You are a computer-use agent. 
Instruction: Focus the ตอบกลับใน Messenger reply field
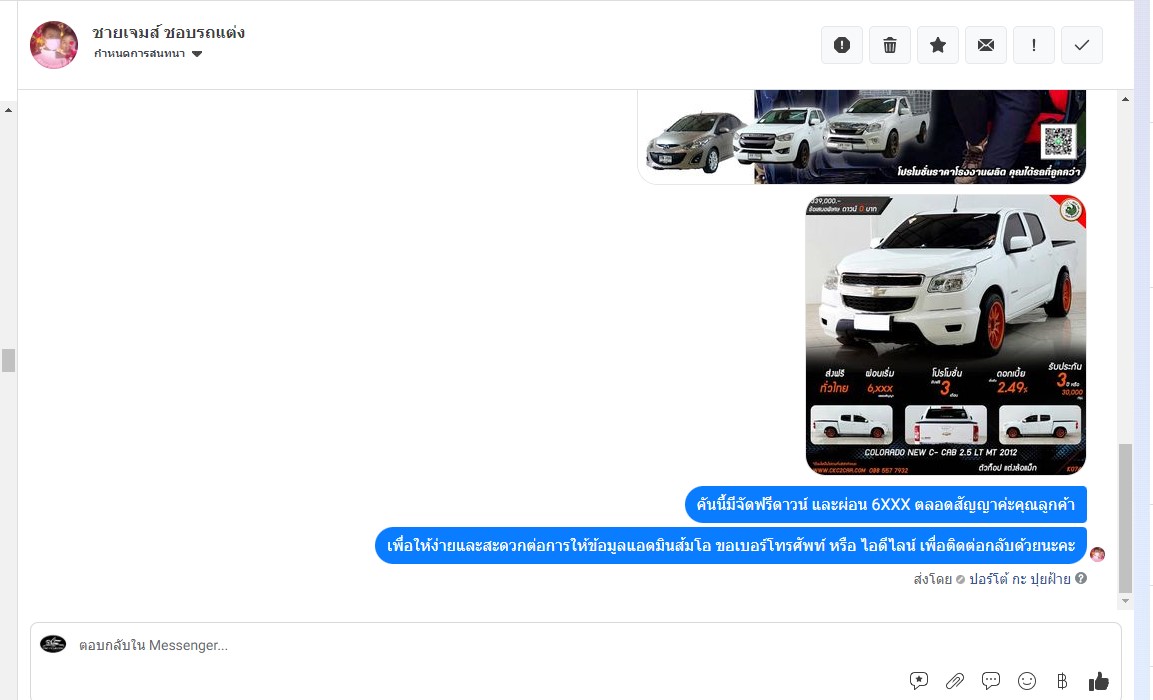(x=575, y=645)
